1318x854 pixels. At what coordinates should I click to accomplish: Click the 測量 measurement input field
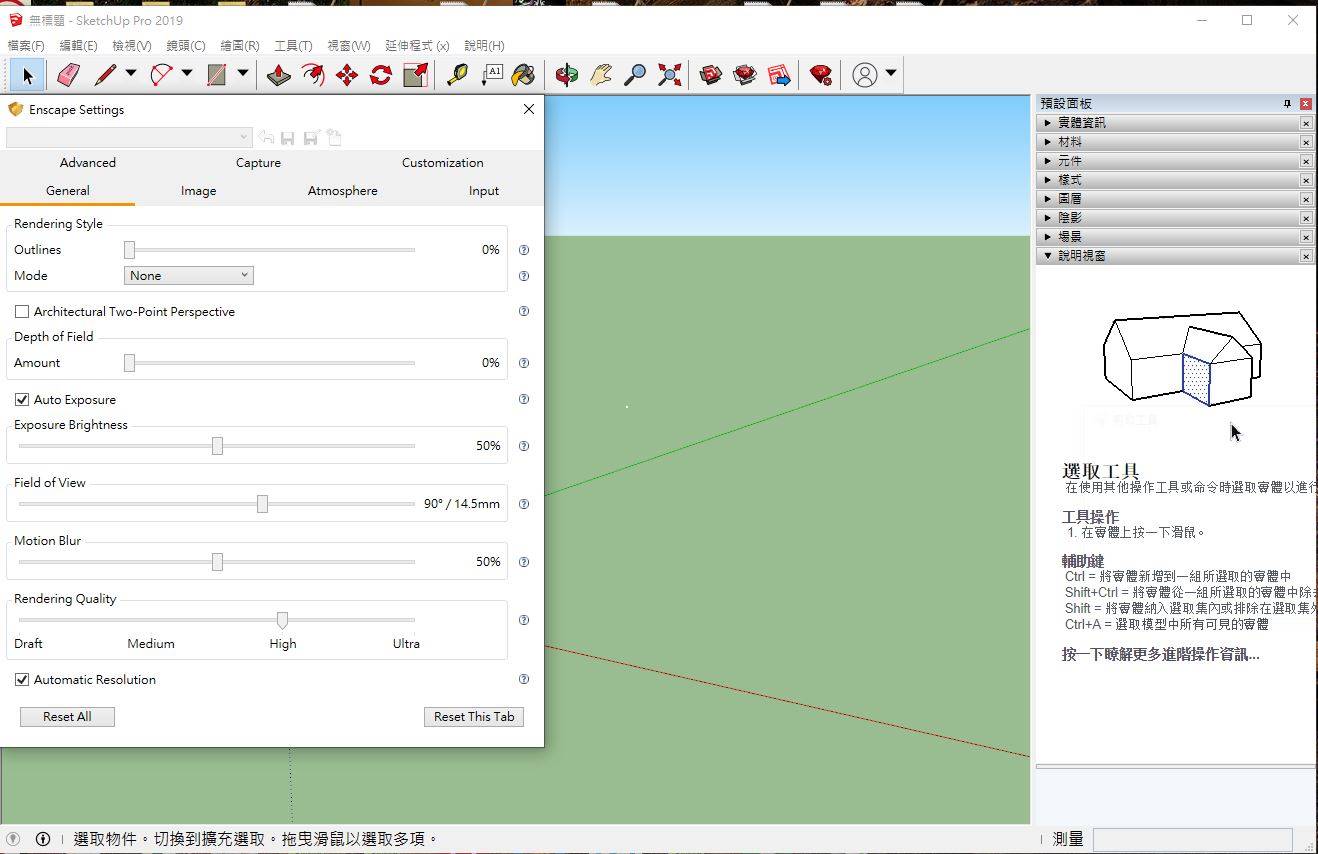point(1192,839)
